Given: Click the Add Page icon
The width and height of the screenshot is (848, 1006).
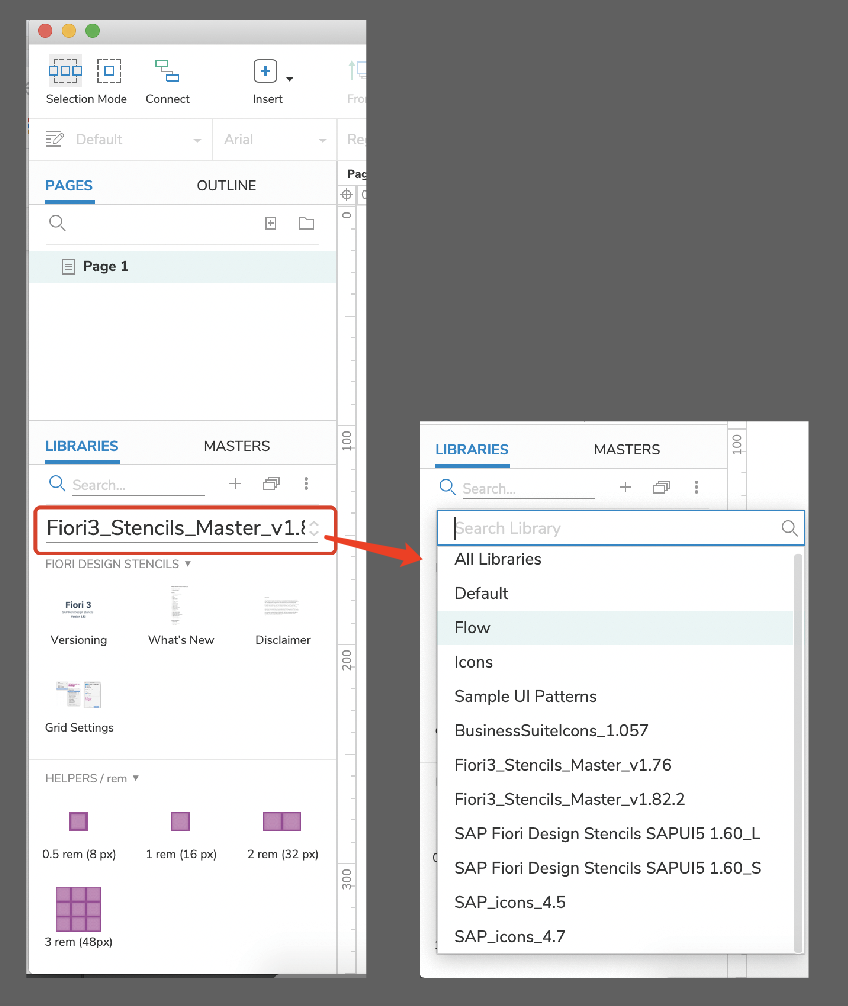Looking at the screenshot, I should click(271, 223).
